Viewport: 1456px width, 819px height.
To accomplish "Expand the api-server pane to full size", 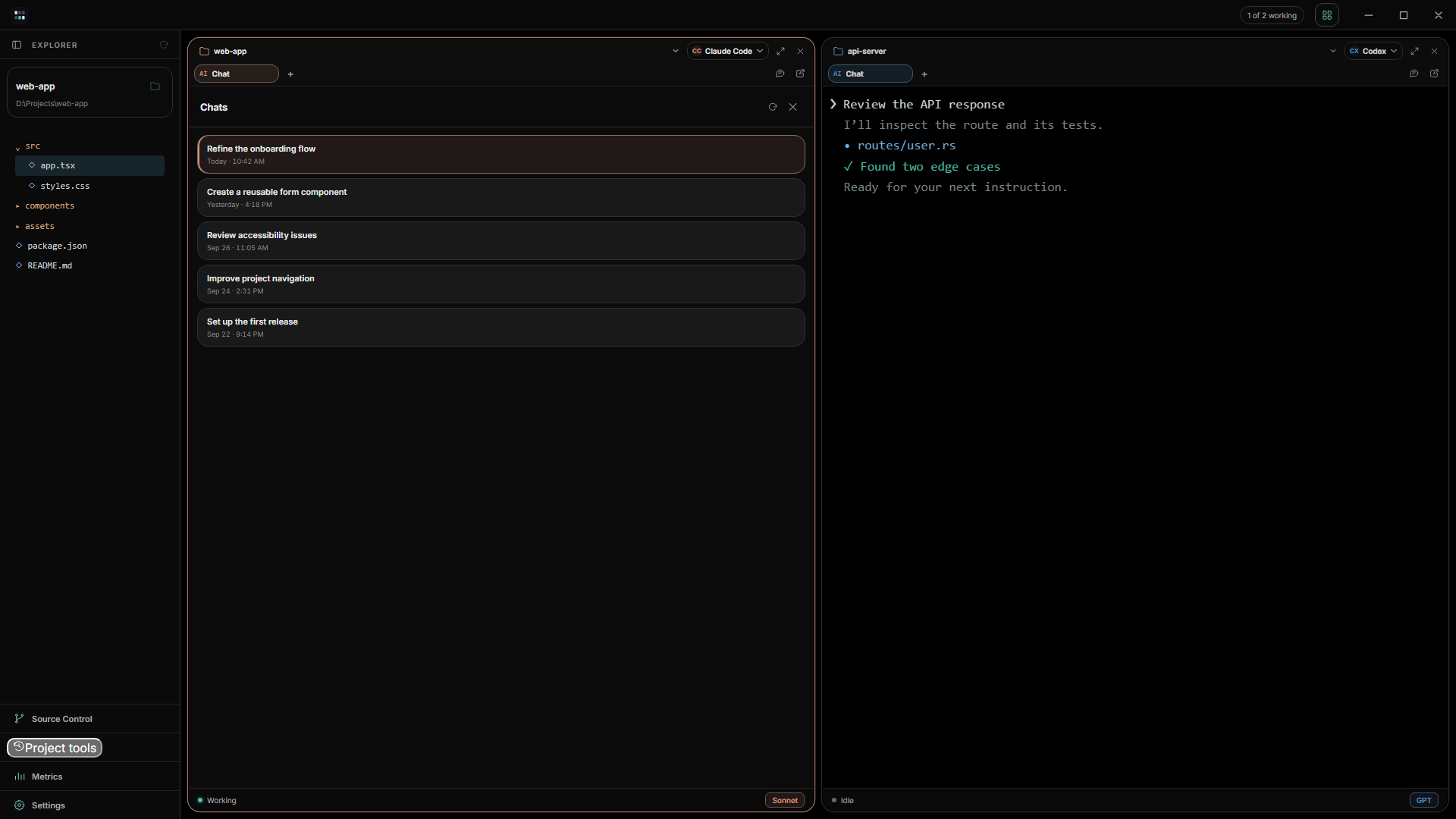I will click(x=1414, y=51).
